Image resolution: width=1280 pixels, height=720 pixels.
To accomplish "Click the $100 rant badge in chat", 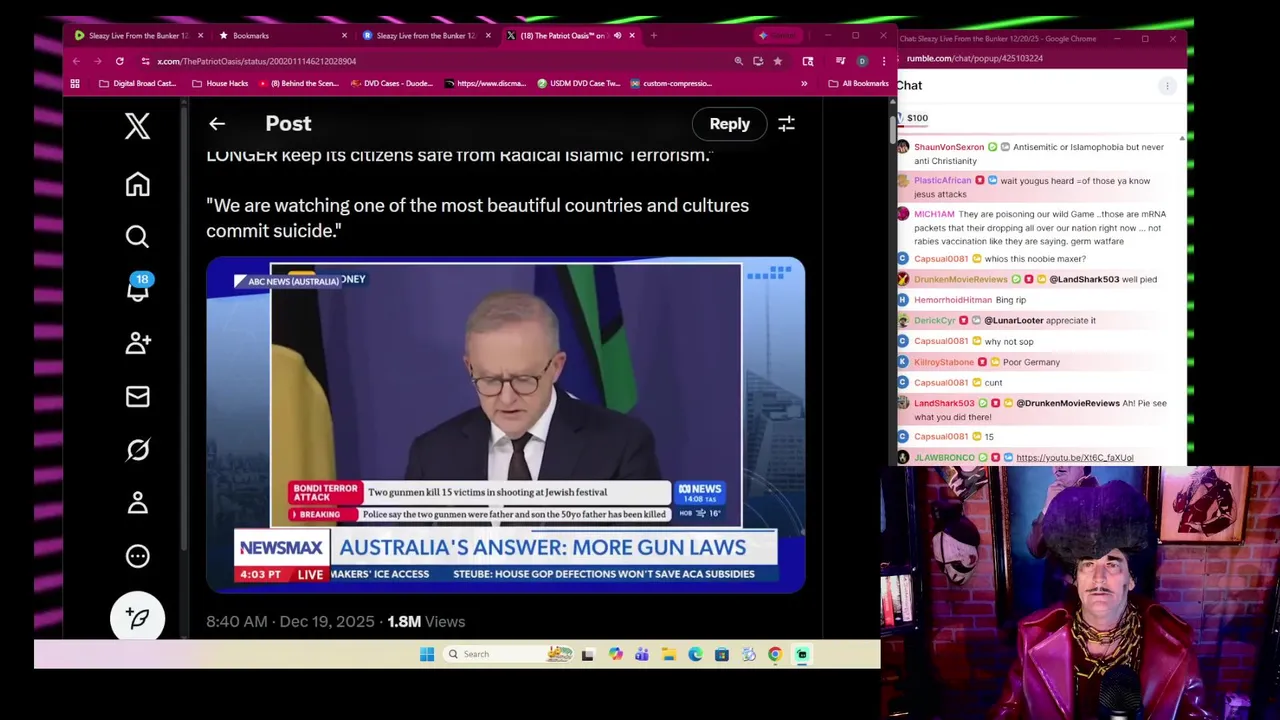I will (x=912, y=118).
